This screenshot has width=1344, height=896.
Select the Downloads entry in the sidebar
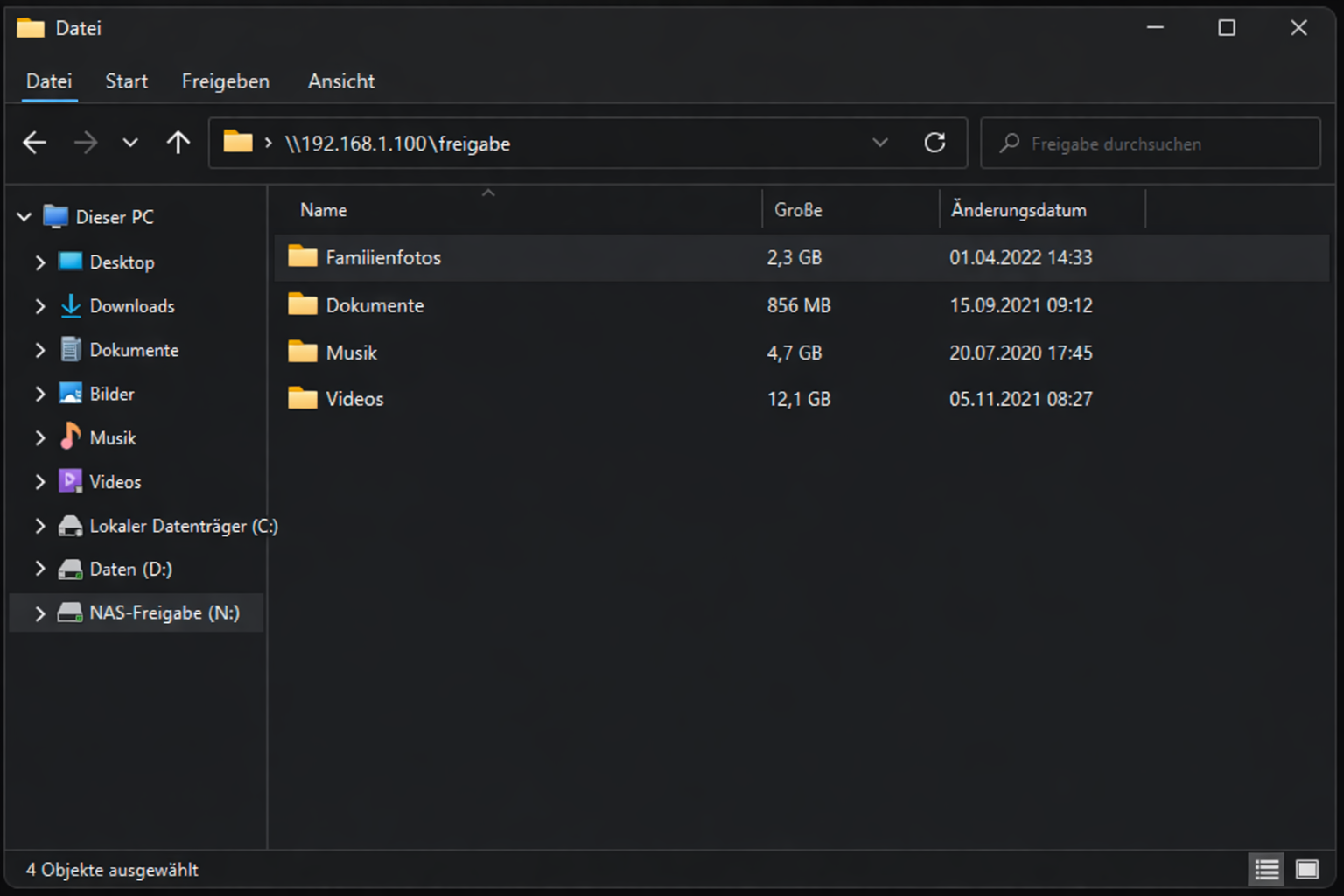click(x=131, y=306)
